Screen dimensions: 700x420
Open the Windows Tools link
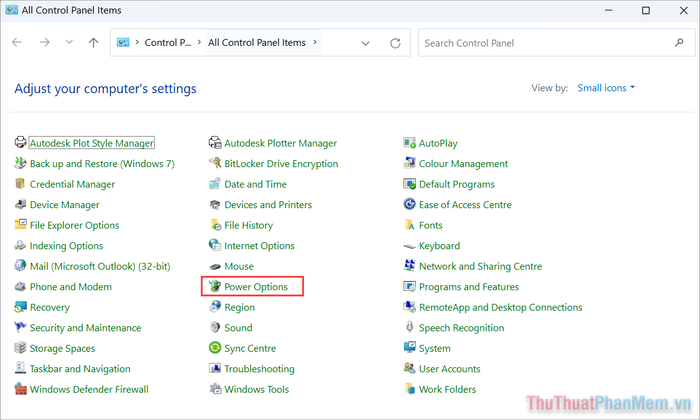pyautogui.click(x=257, y=389)
